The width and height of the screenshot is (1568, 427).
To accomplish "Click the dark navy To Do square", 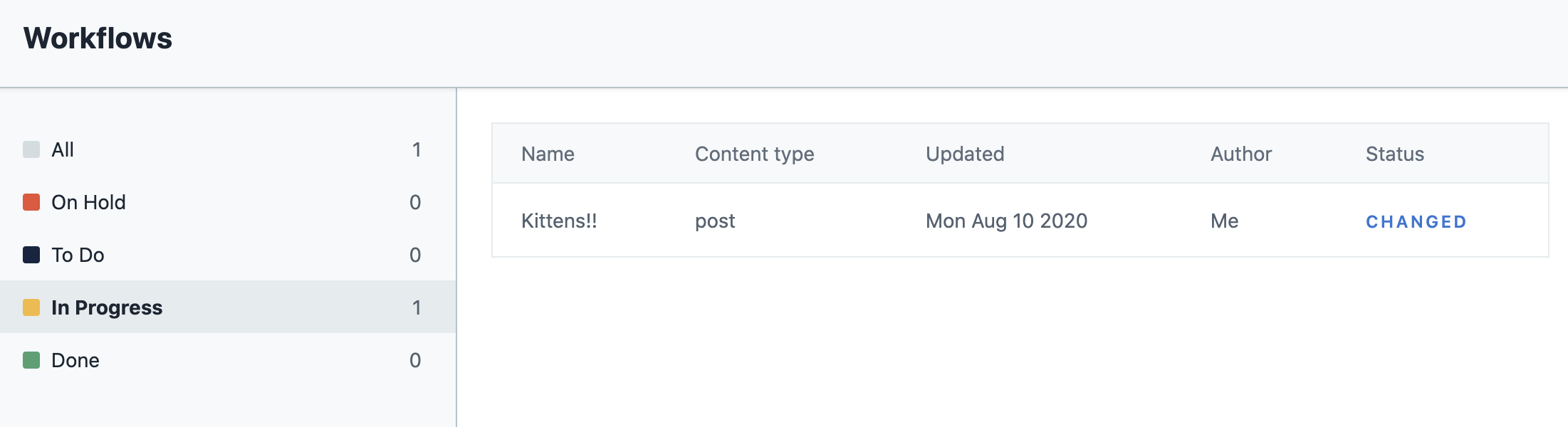I will tap(31, 255).
